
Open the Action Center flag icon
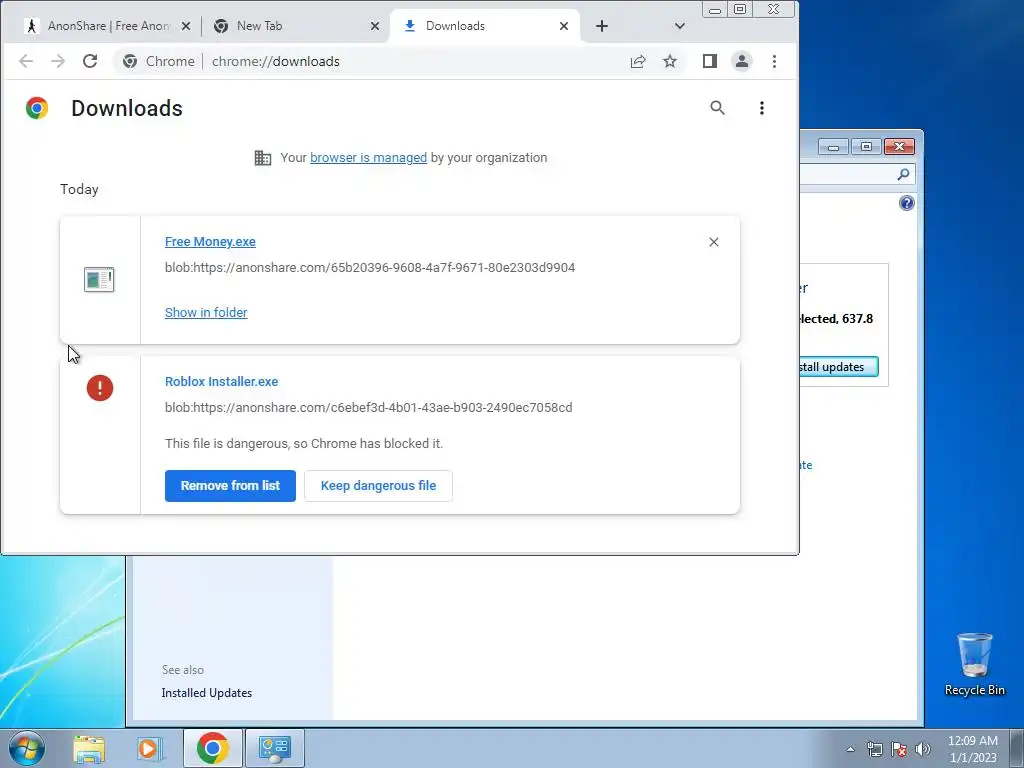(899, 749)
